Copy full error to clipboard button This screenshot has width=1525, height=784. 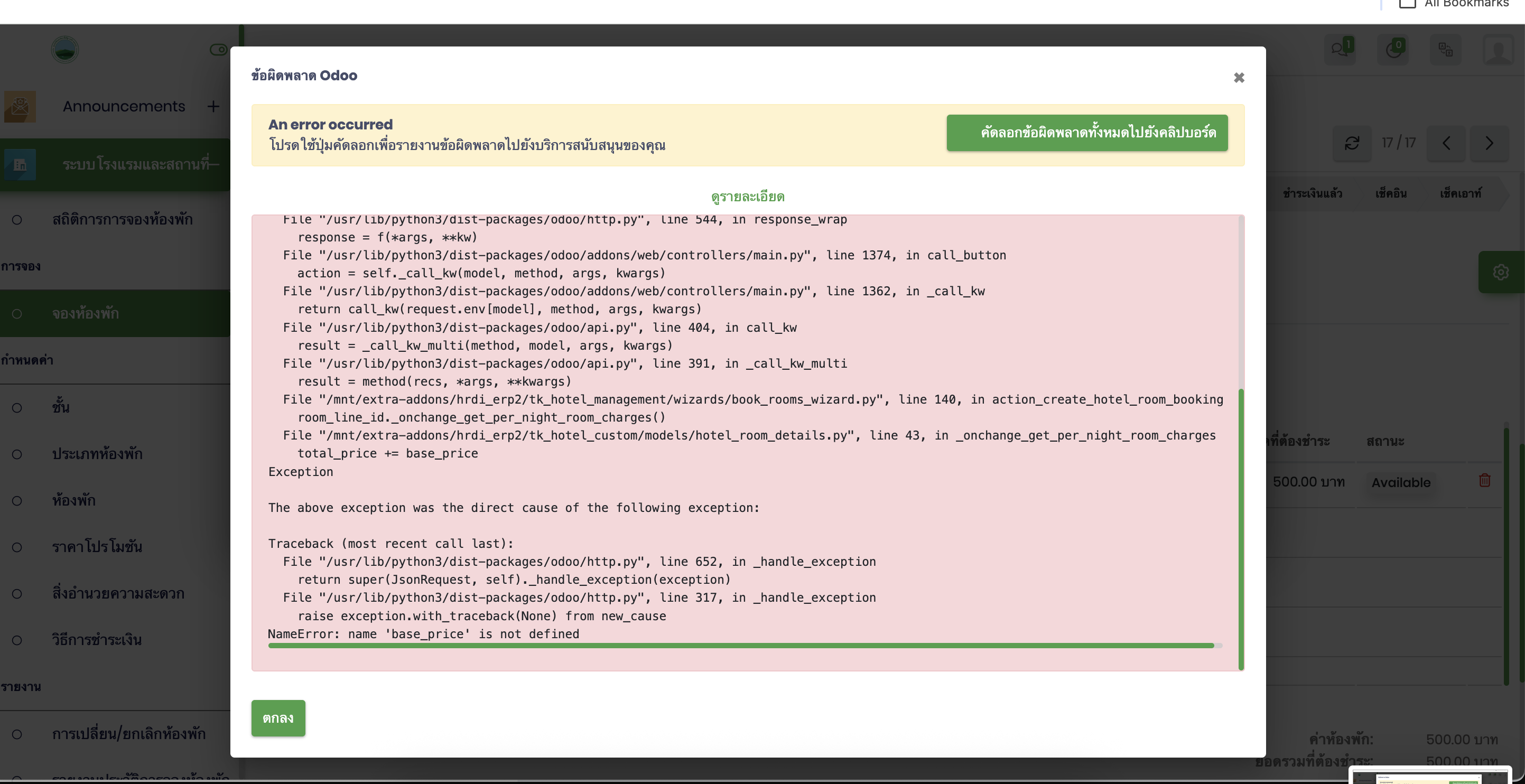(1086, 133)
